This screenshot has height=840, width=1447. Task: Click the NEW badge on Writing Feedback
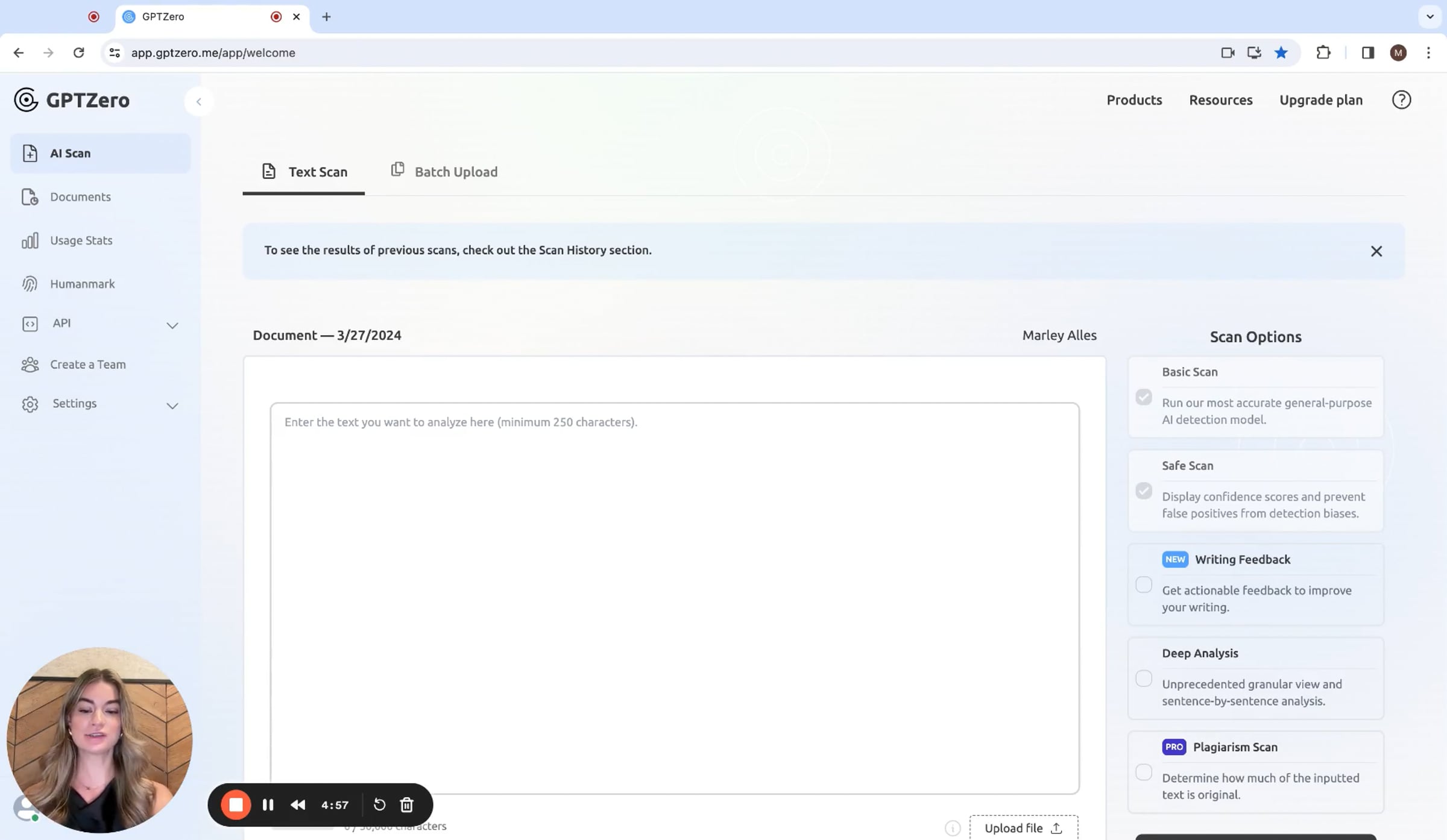pos(1175,560)
